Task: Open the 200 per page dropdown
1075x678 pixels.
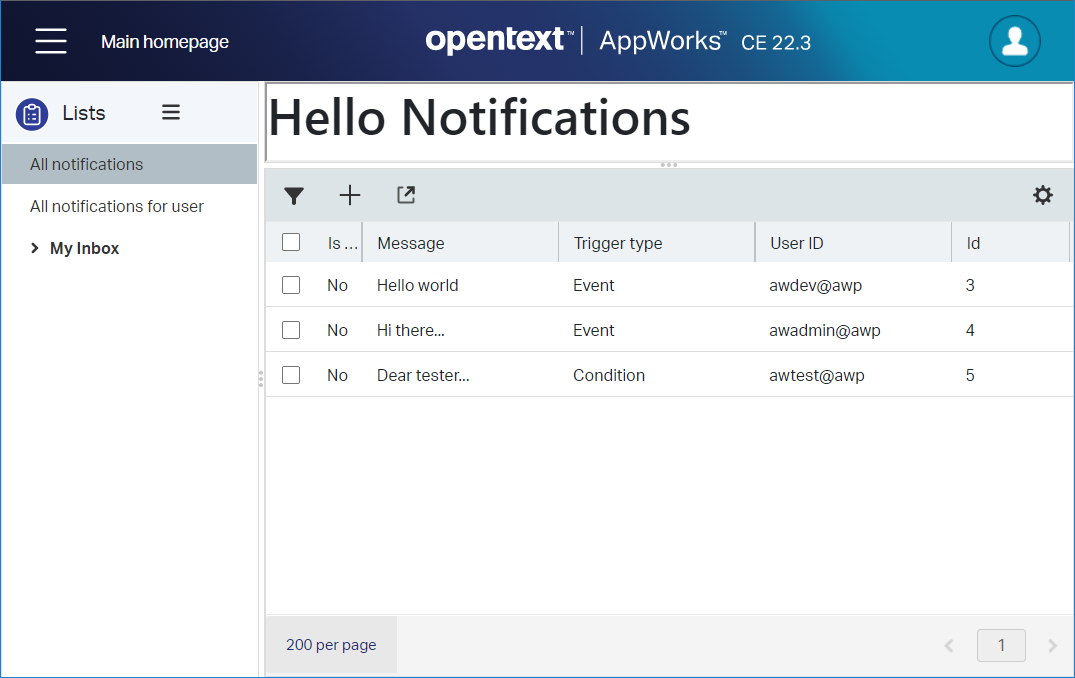Action: click(331, 645)
